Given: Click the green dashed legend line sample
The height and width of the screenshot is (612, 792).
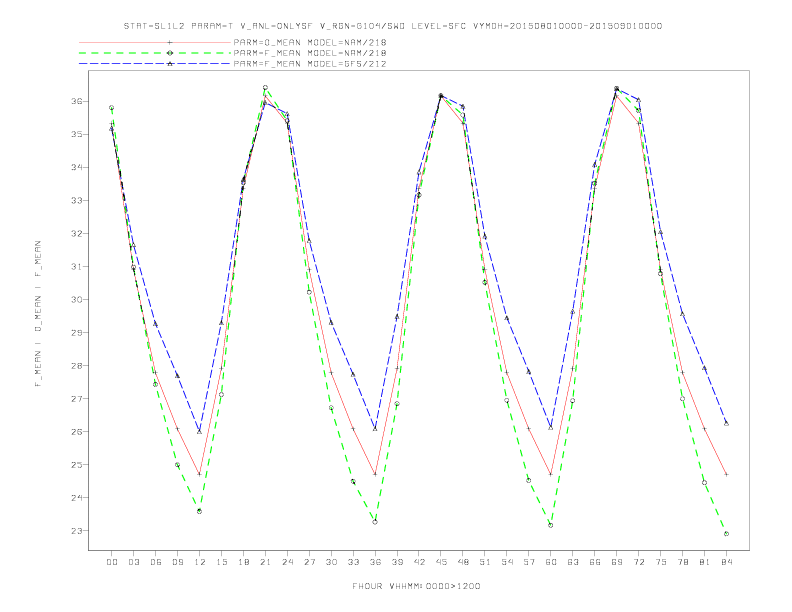Looking at the screenshot, I should click(x=155, y=53).
